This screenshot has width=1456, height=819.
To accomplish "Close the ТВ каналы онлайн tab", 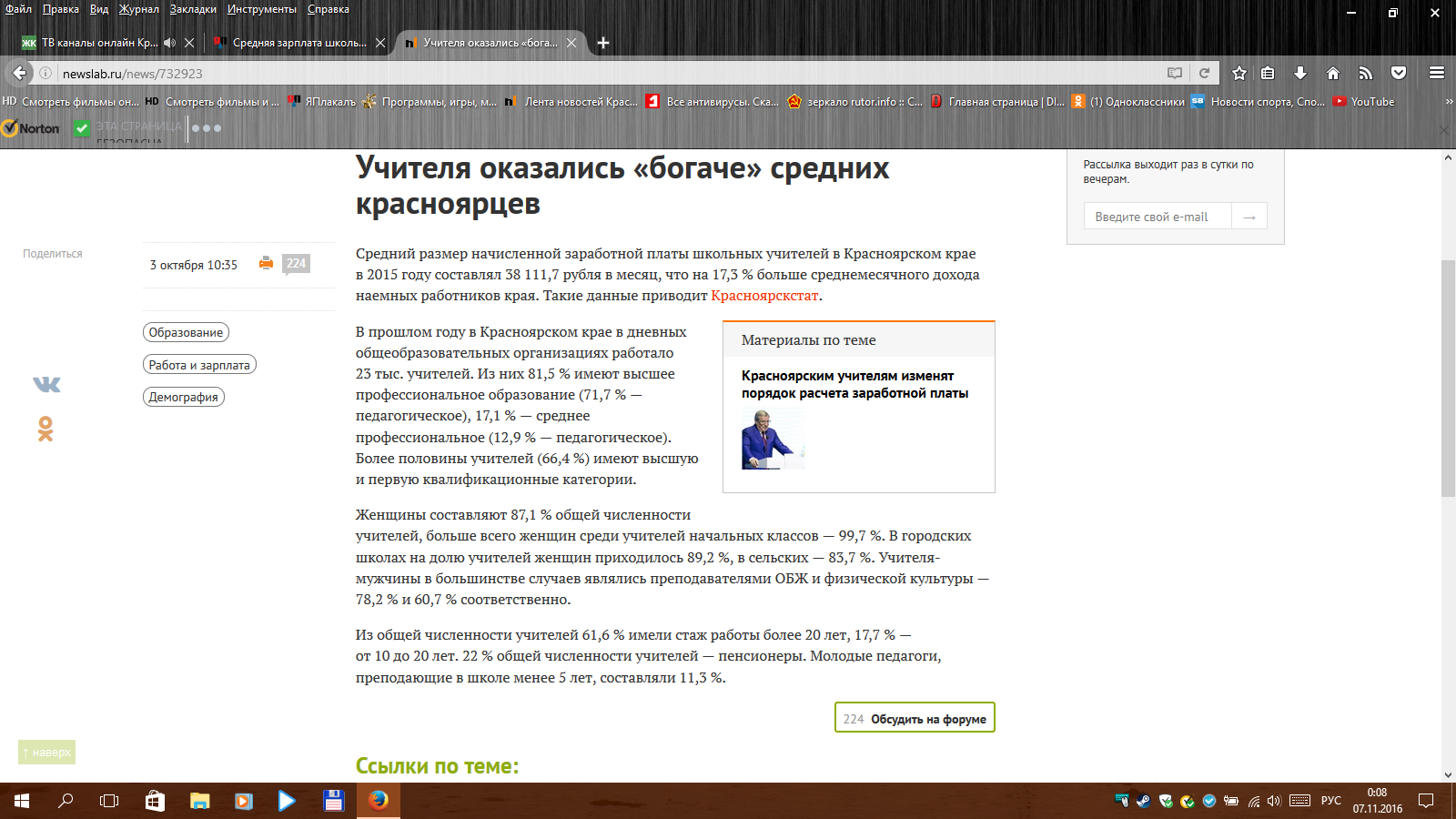I will pos(189,43).
